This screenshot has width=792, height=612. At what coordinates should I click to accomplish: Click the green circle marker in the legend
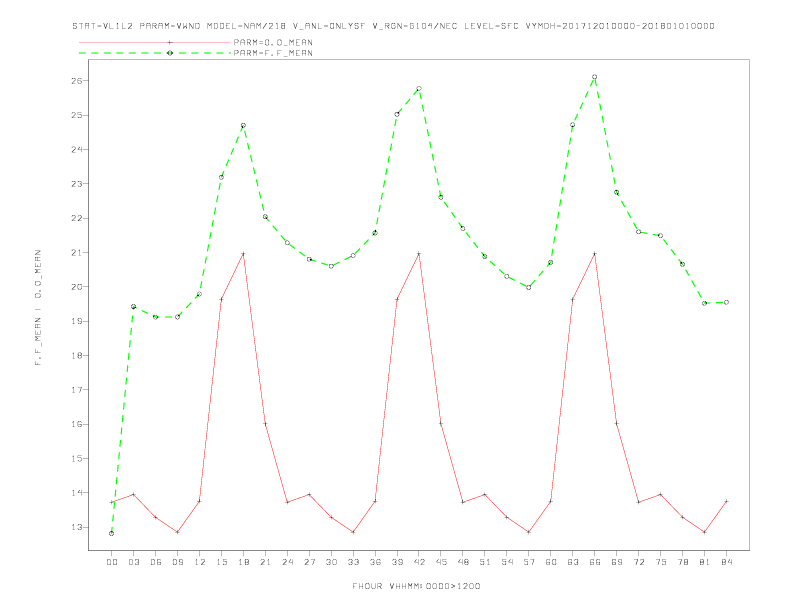point(170,53)
